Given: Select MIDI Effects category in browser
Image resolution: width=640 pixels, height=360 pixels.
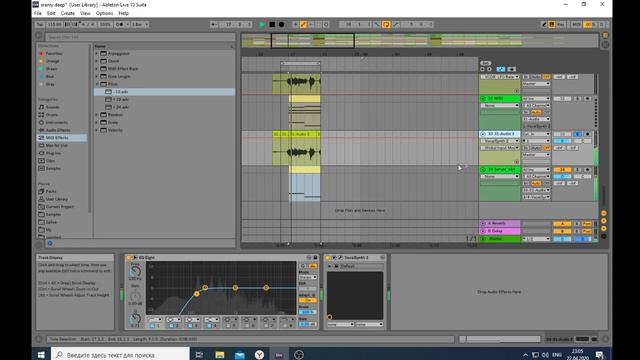Looking at the screenshot, I should (x=62, y=138).
